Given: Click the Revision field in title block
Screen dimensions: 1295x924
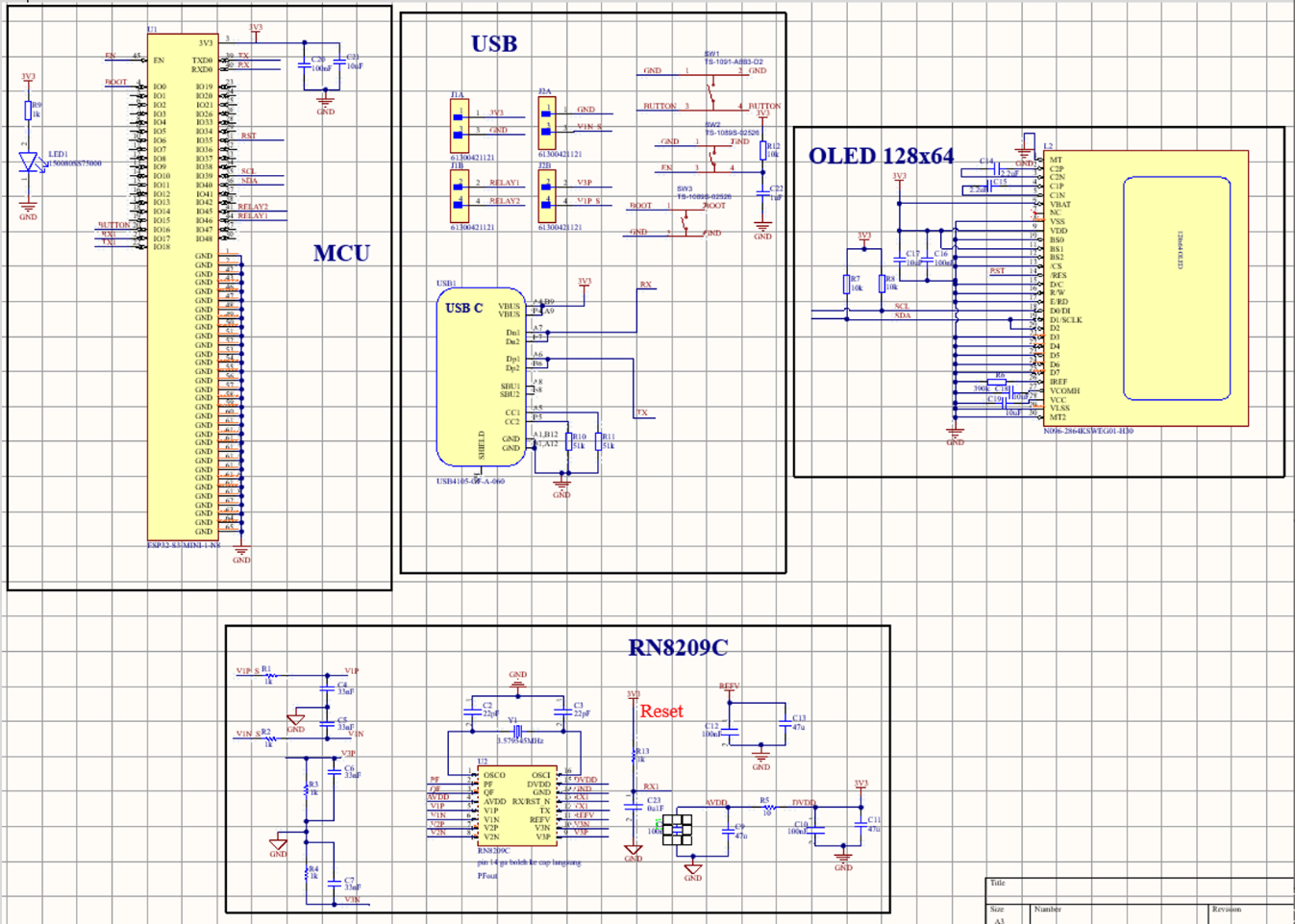Looking at the screenshot, I should [x=1251, y=912].
